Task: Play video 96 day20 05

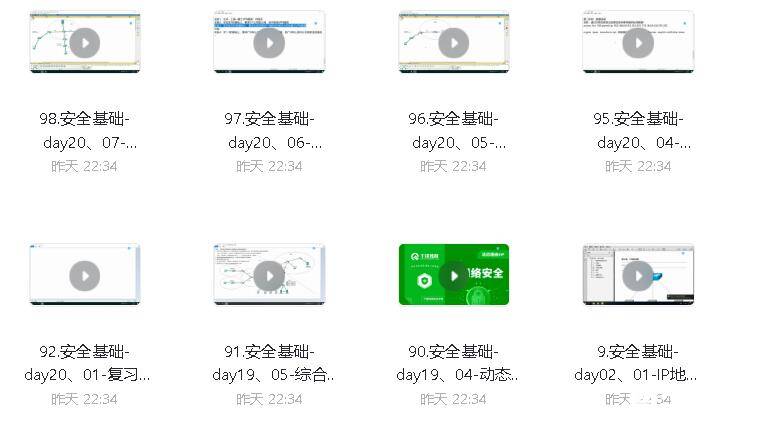Action: (453, 43)
